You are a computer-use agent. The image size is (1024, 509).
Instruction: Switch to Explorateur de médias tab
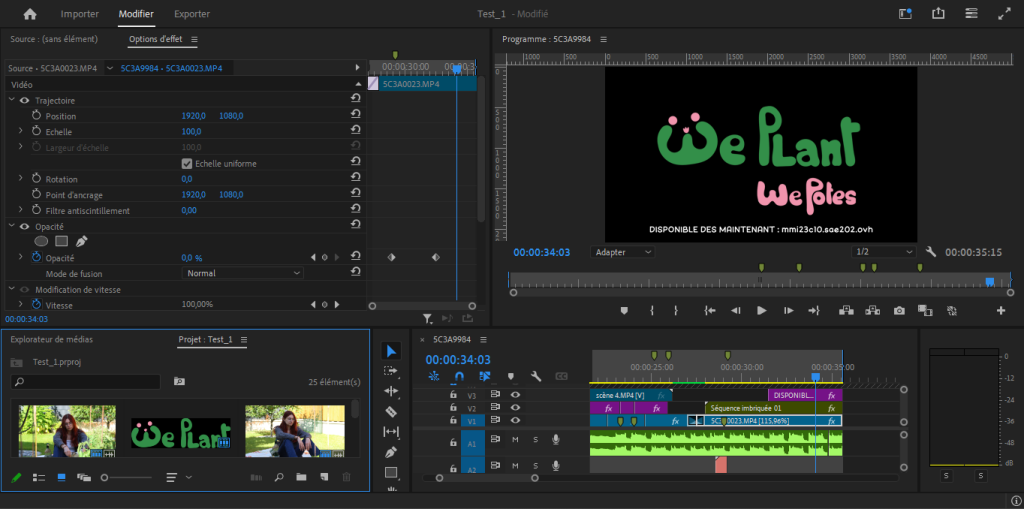[x=52, y=339]
